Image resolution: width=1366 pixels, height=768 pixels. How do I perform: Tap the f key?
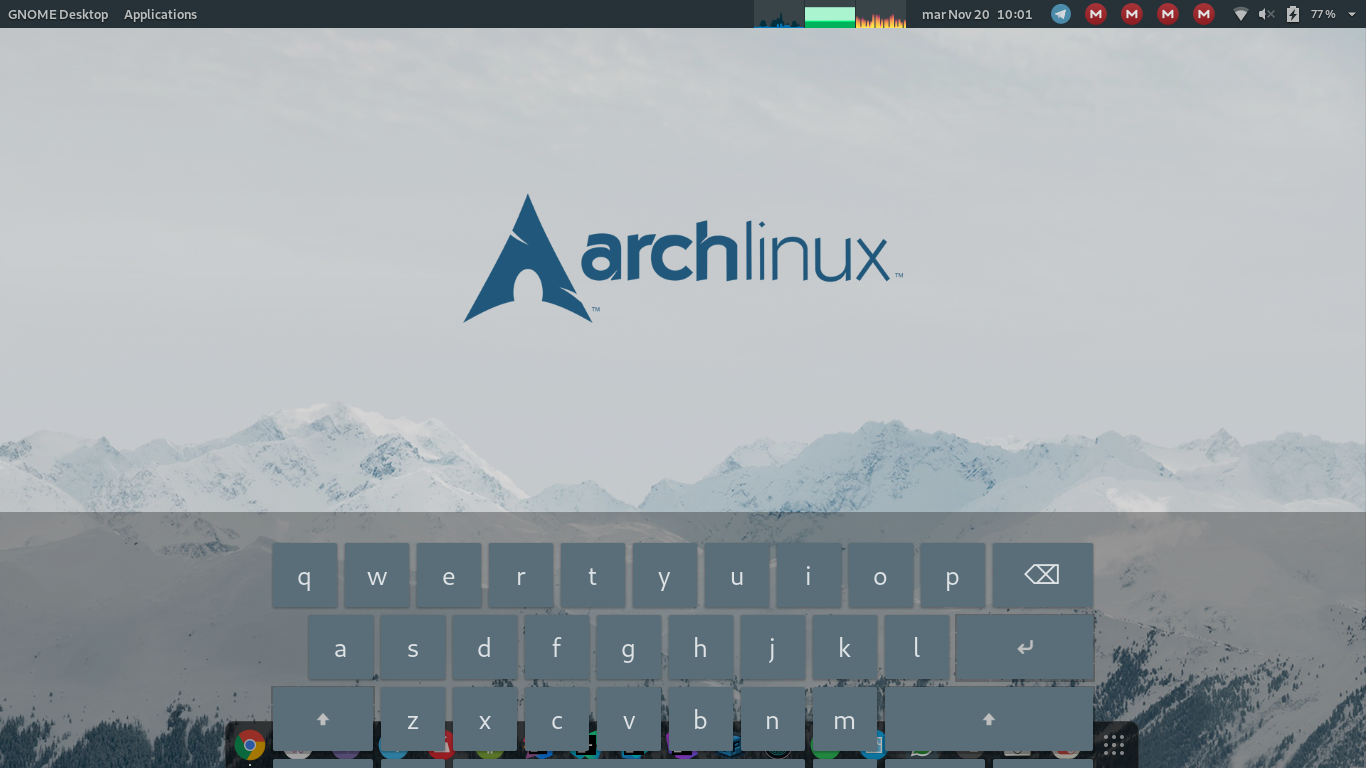point(557,647)
